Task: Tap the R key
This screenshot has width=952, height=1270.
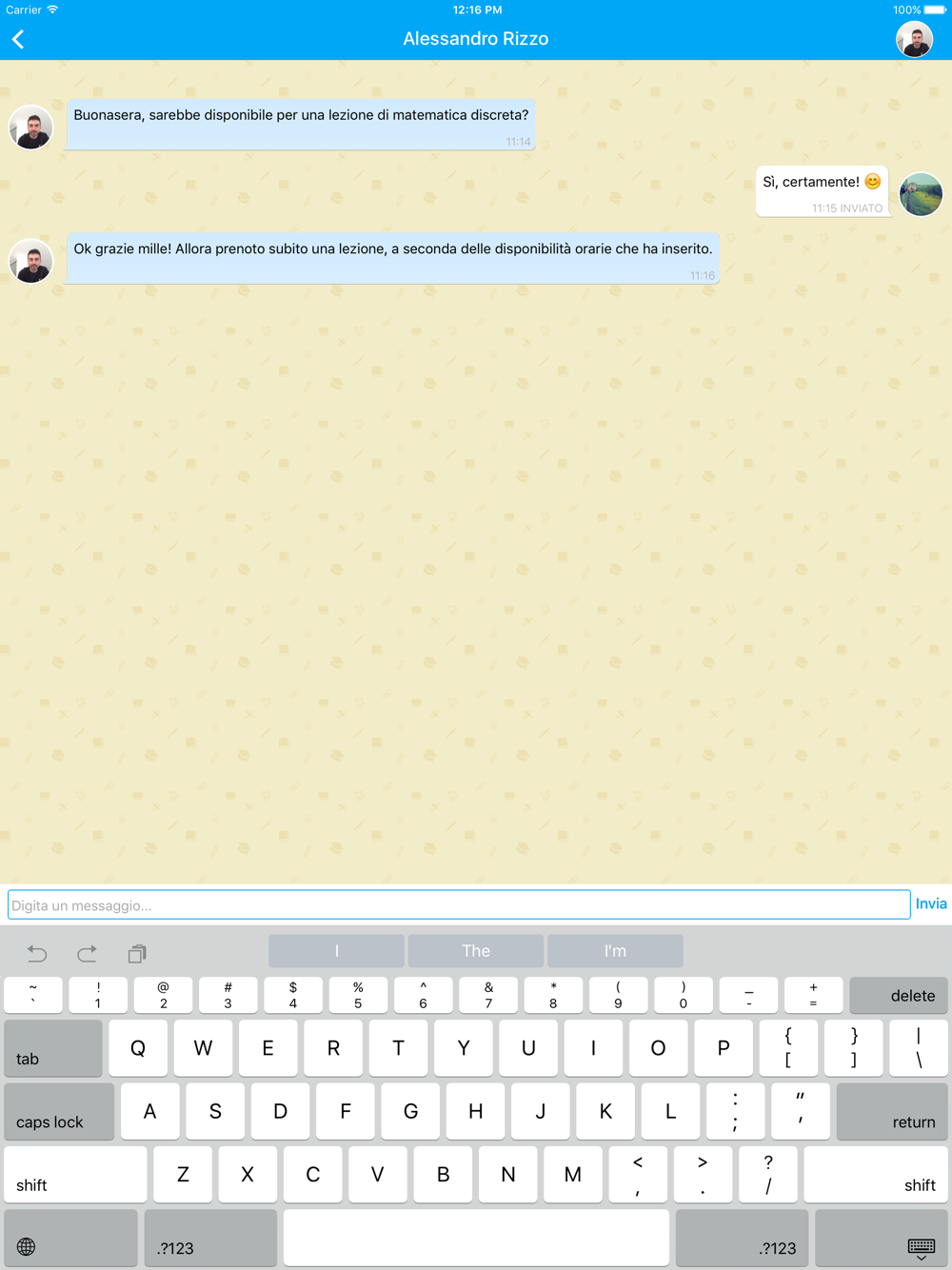Action: tap(333, 1048)
